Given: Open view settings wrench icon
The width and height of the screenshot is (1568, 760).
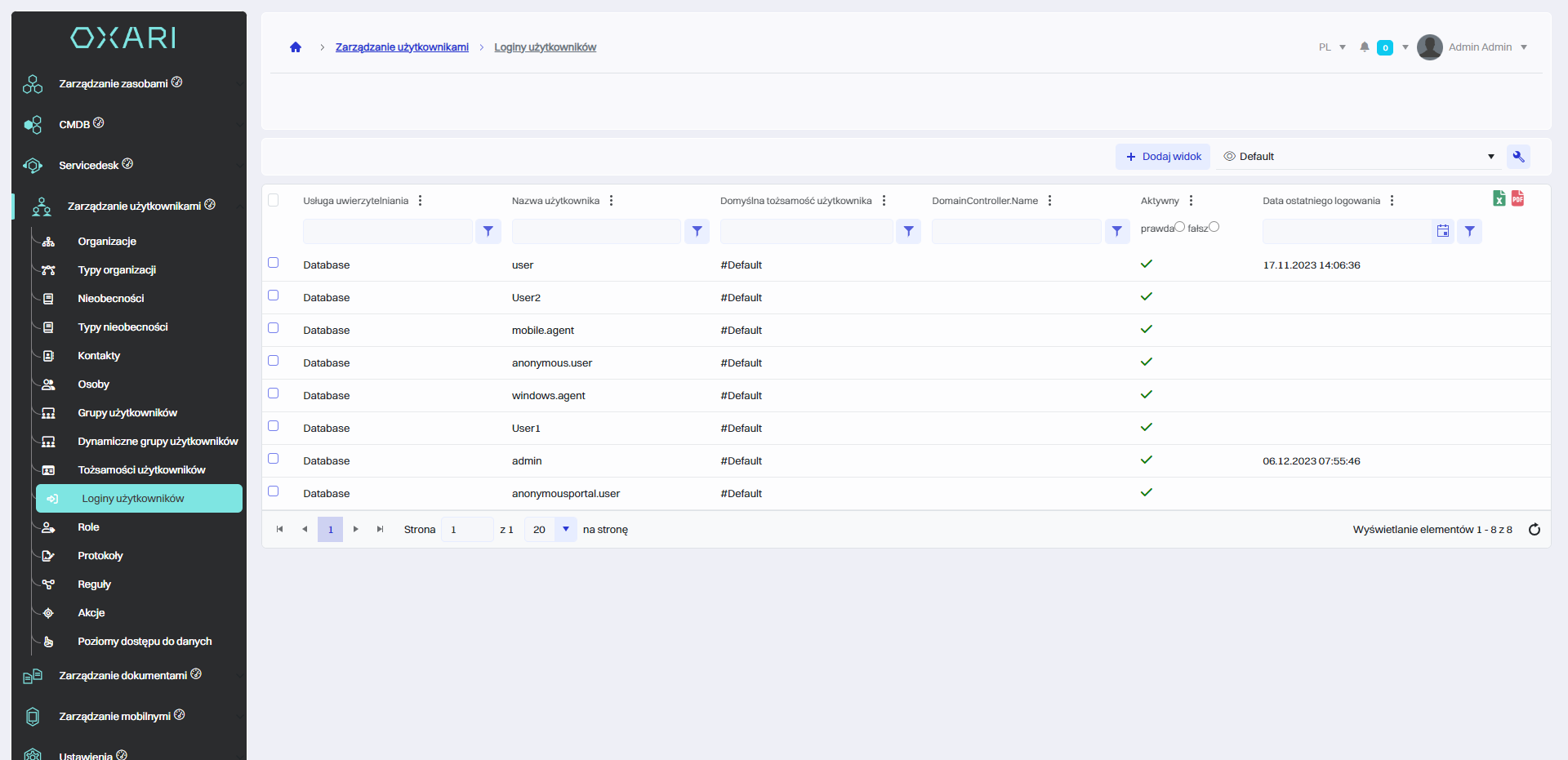Looking at the screenshot, I should (1518, 157).
